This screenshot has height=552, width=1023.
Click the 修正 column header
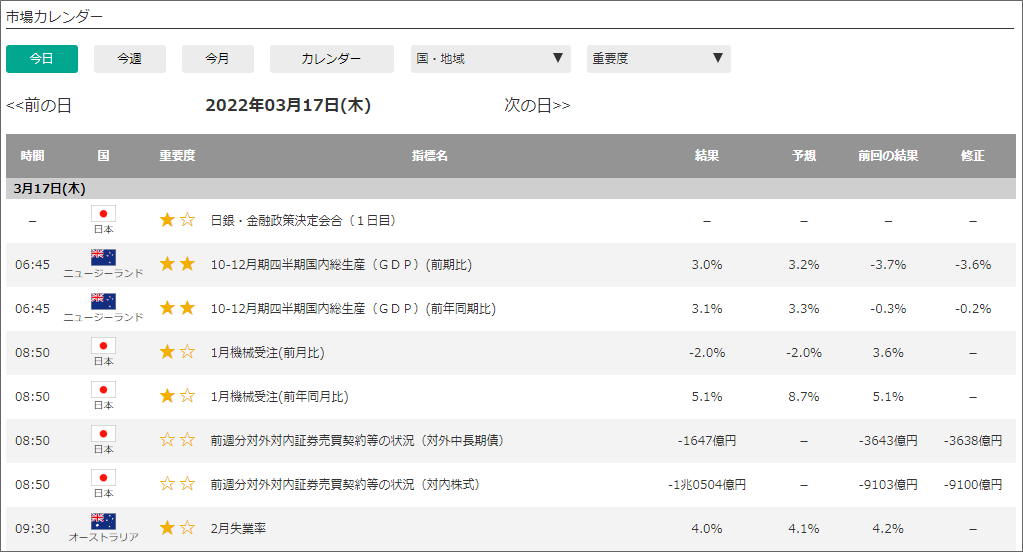(972, 156)
